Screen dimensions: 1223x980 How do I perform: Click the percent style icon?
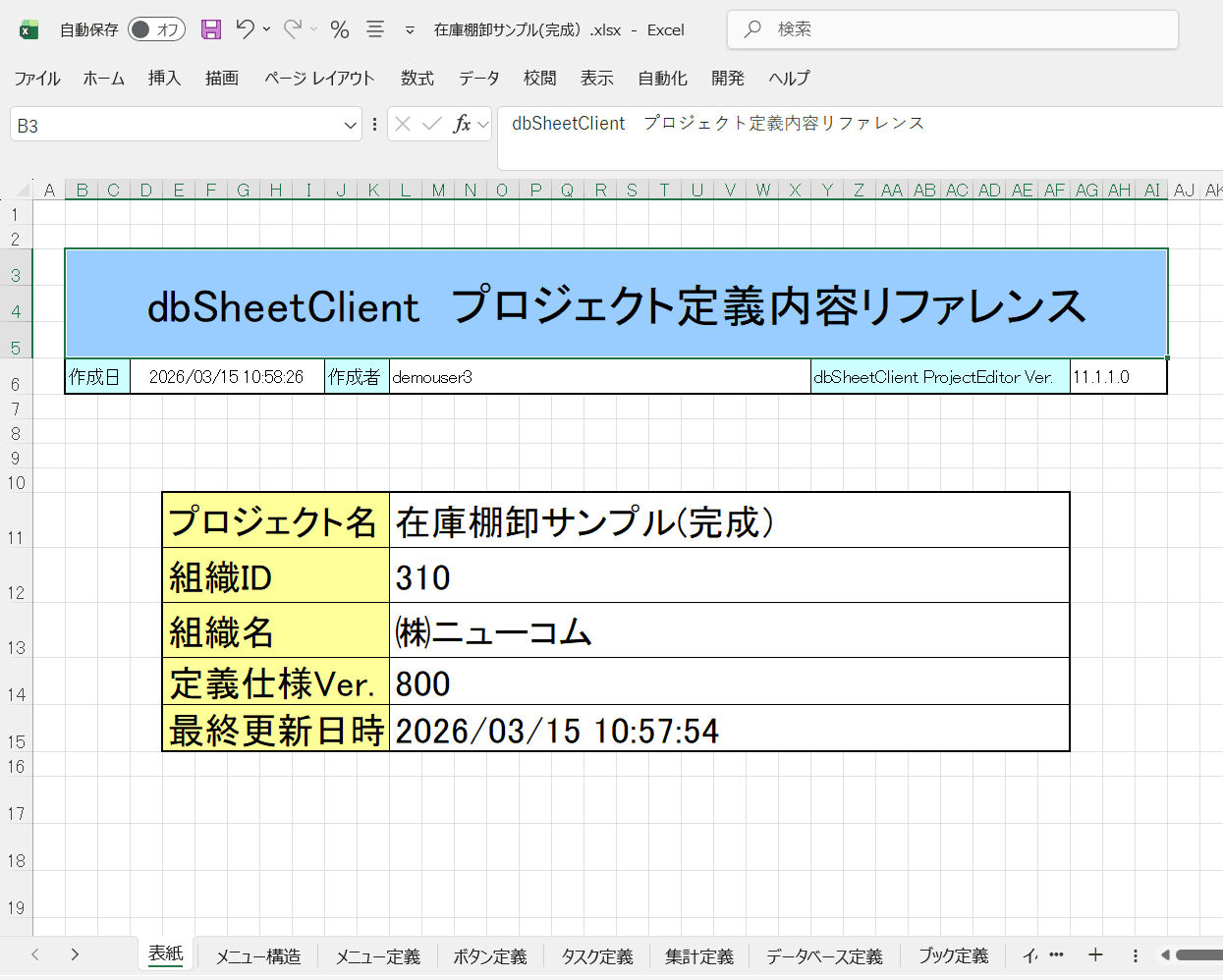click(340, 29)
